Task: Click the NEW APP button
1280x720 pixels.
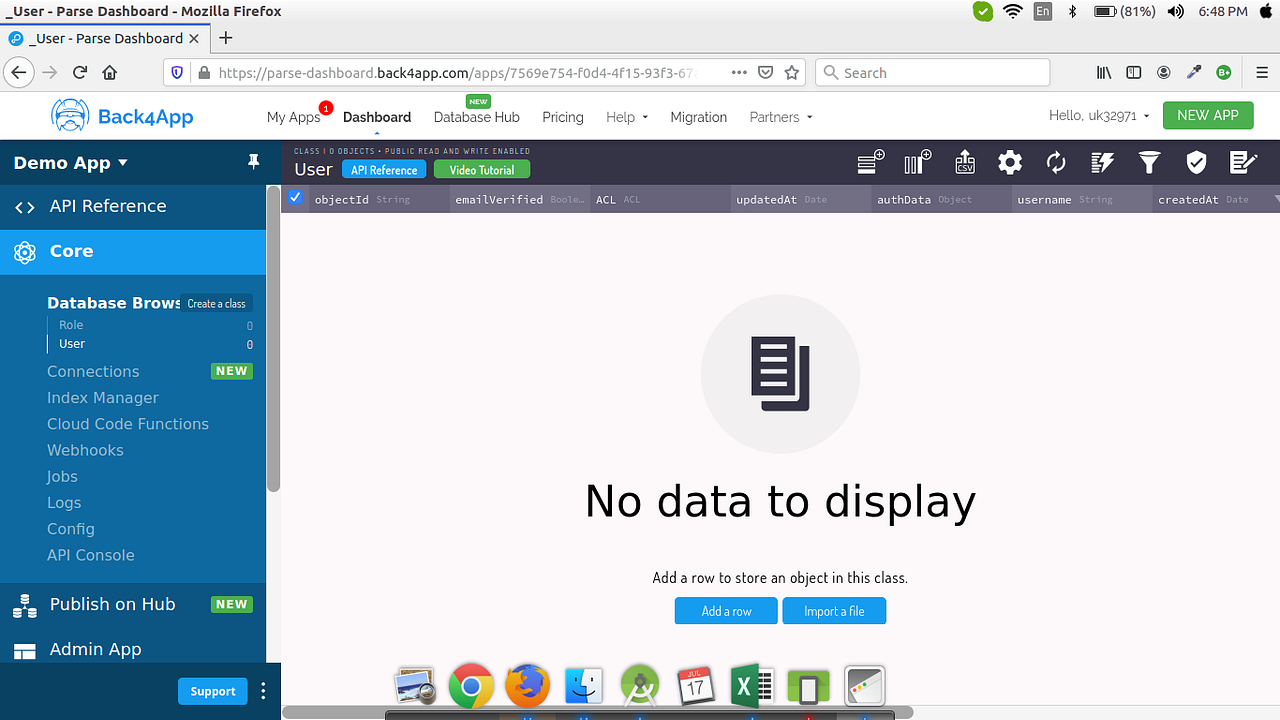Action: pos(1207,115)
